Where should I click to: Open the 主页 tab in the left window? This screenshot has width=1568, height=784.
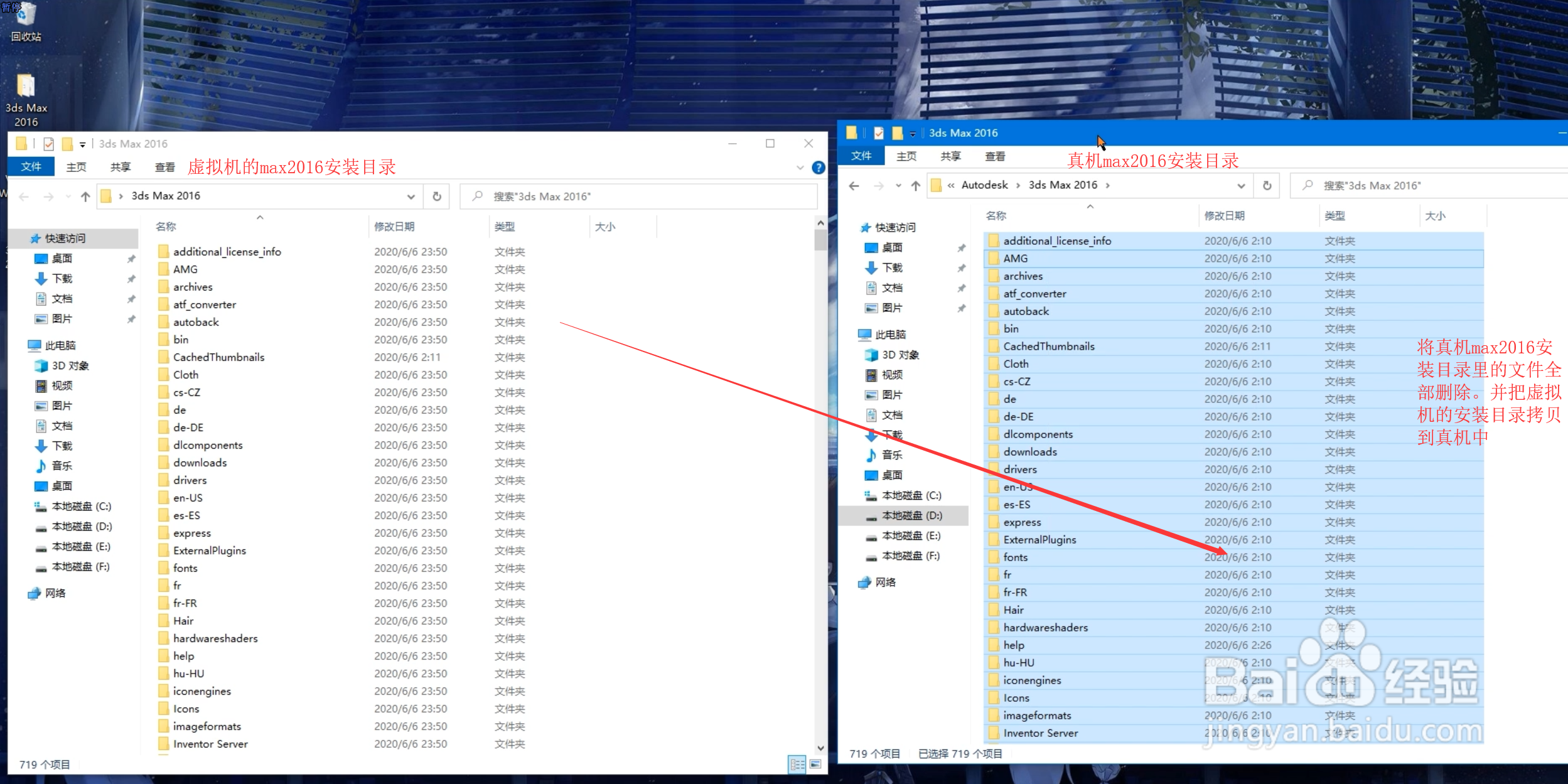click(x=76, y=167)
